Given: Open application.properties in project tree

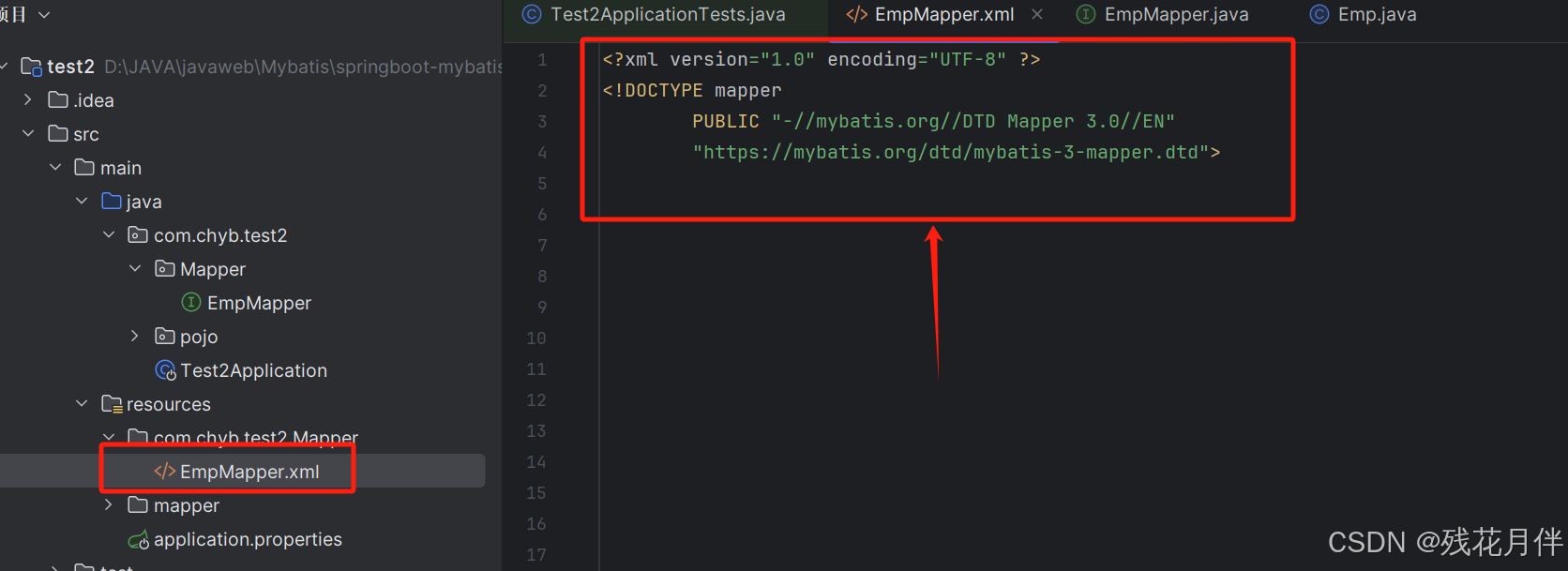Looking at the screenshot, I should point(248,539).
